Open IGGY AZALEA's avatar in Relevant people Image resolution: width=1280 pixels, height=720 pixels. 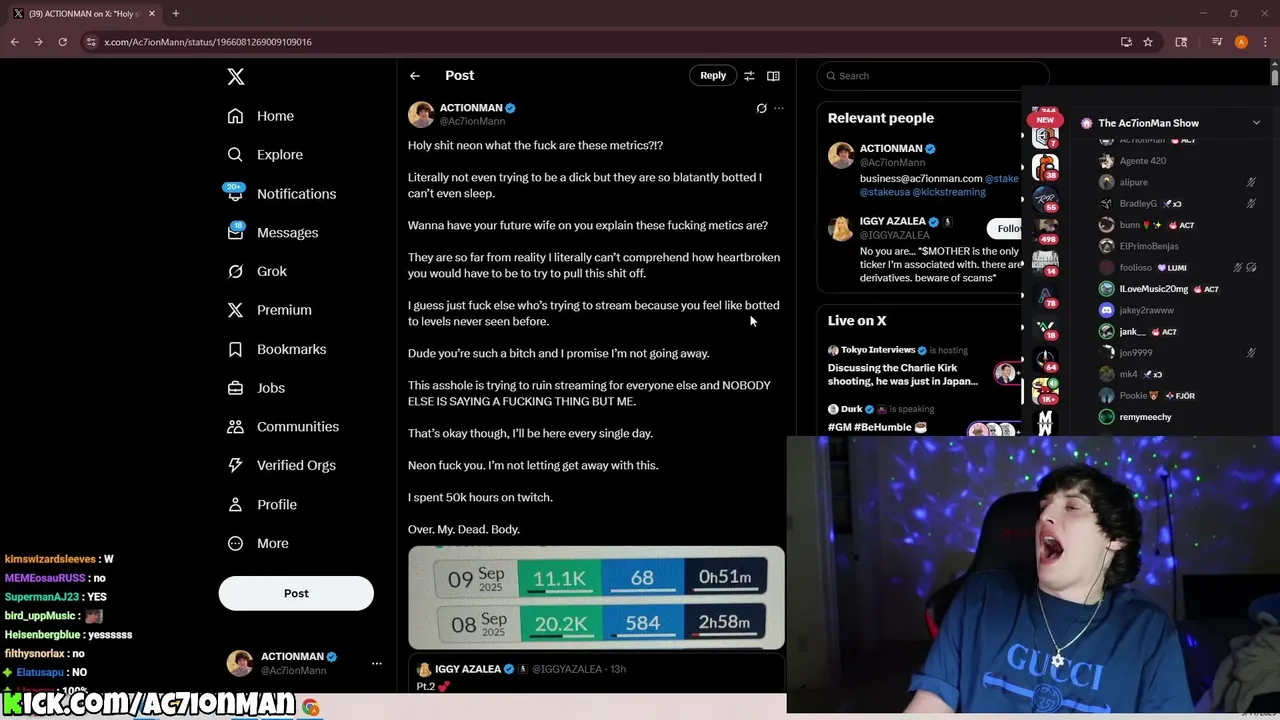point(841,227)
